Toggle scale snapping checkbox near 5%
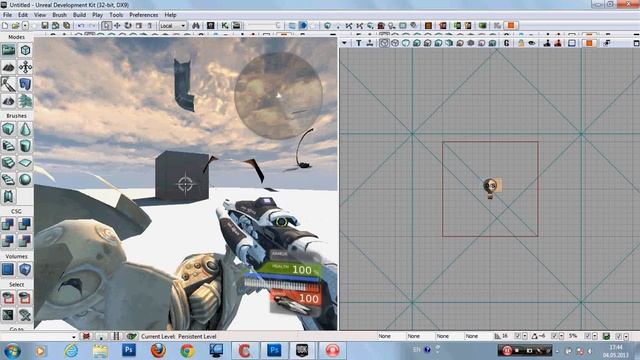Screen dimensions: 640x360 (587, 336)
